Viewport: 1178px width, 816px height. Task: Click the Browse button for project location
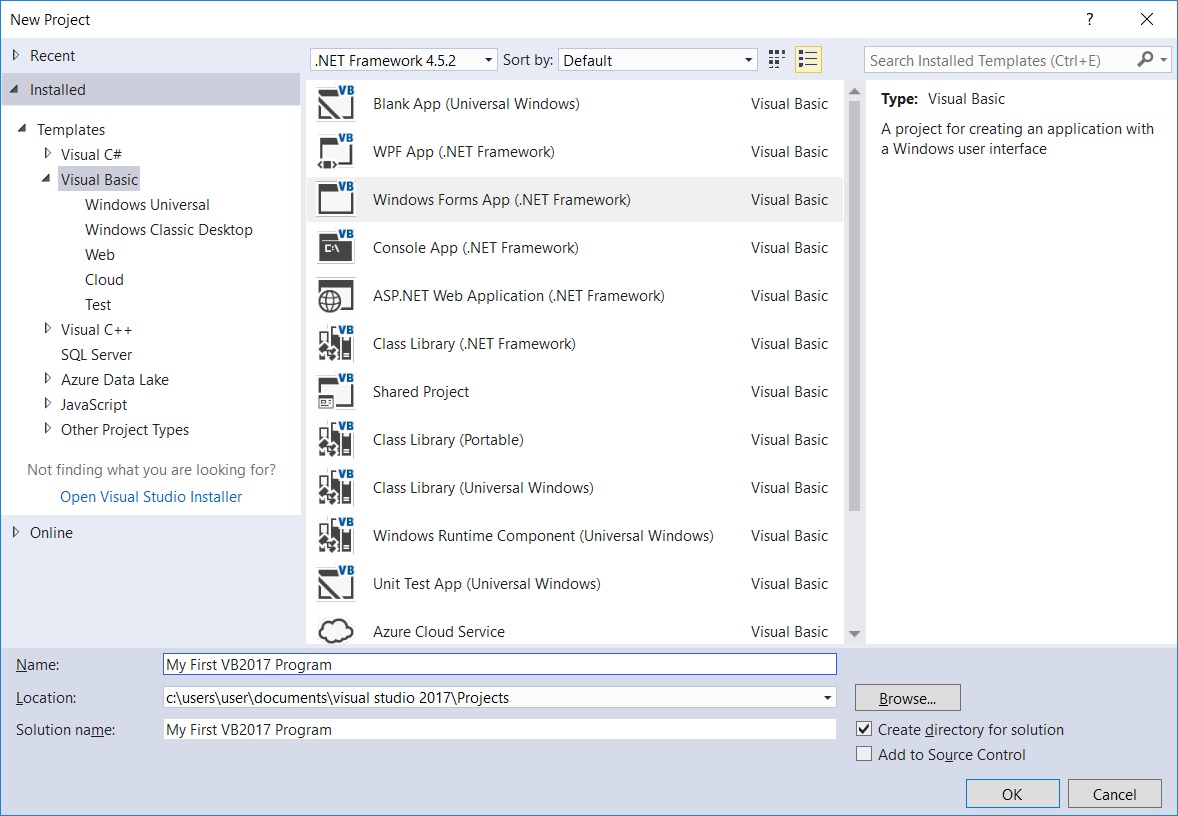click(906, 697)
